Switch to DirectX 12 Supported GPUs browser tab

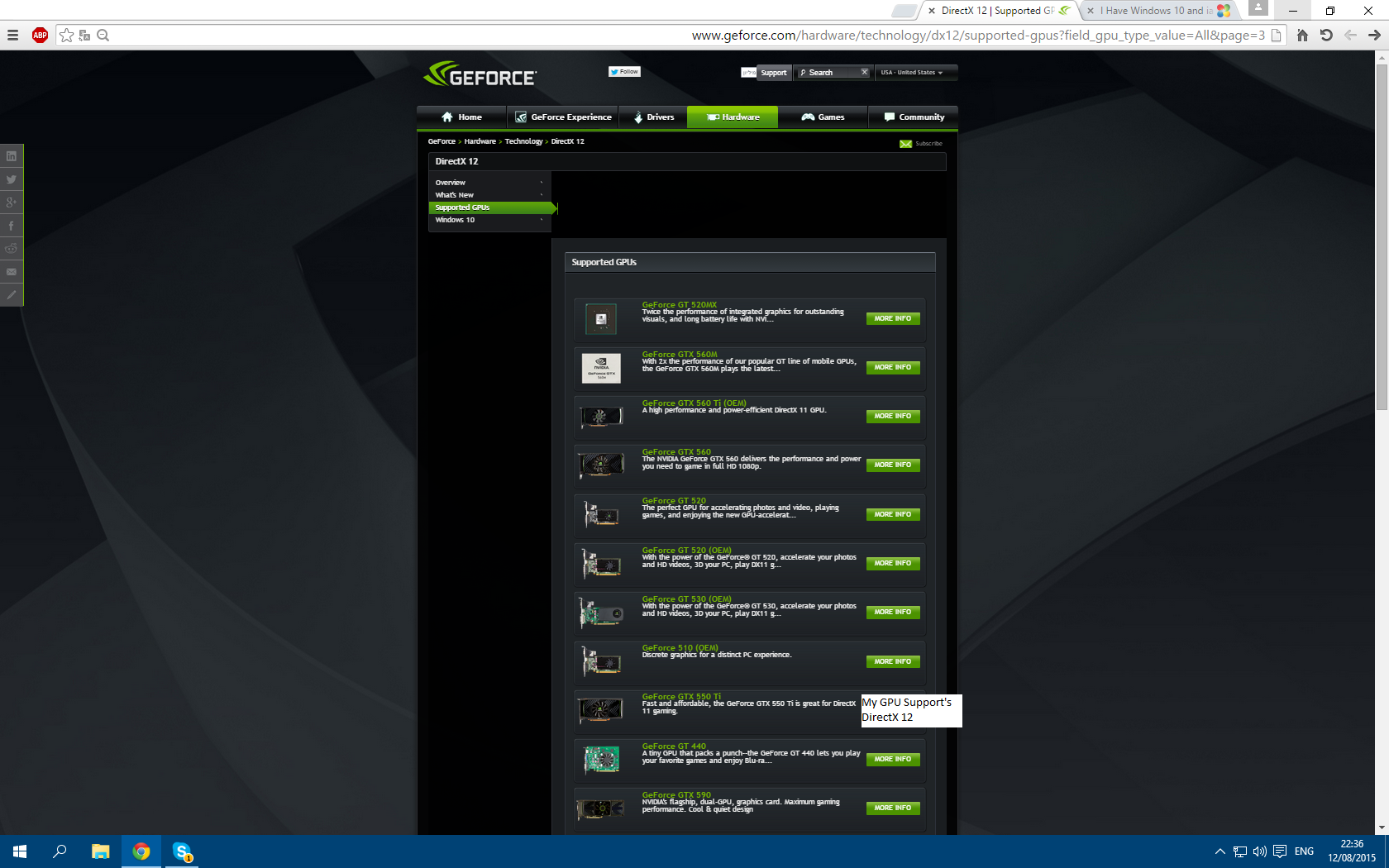pos(999,11)
